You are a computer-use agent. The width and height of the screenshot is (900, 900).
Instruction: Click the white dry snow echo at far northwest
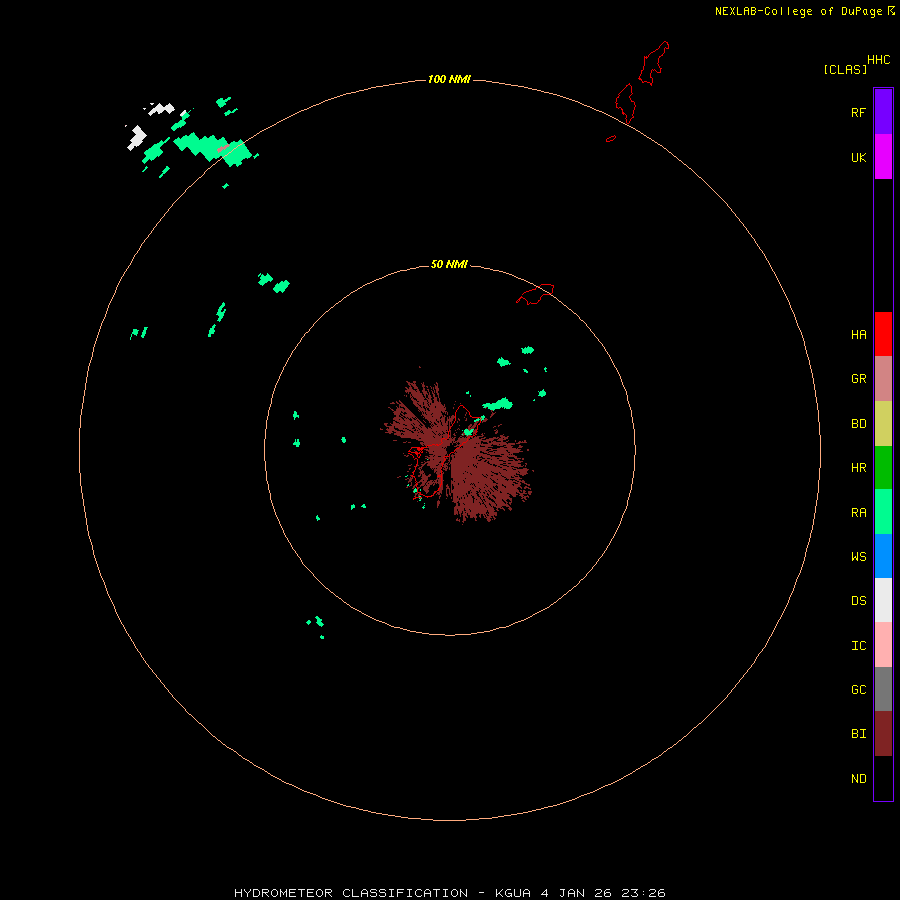137,138
